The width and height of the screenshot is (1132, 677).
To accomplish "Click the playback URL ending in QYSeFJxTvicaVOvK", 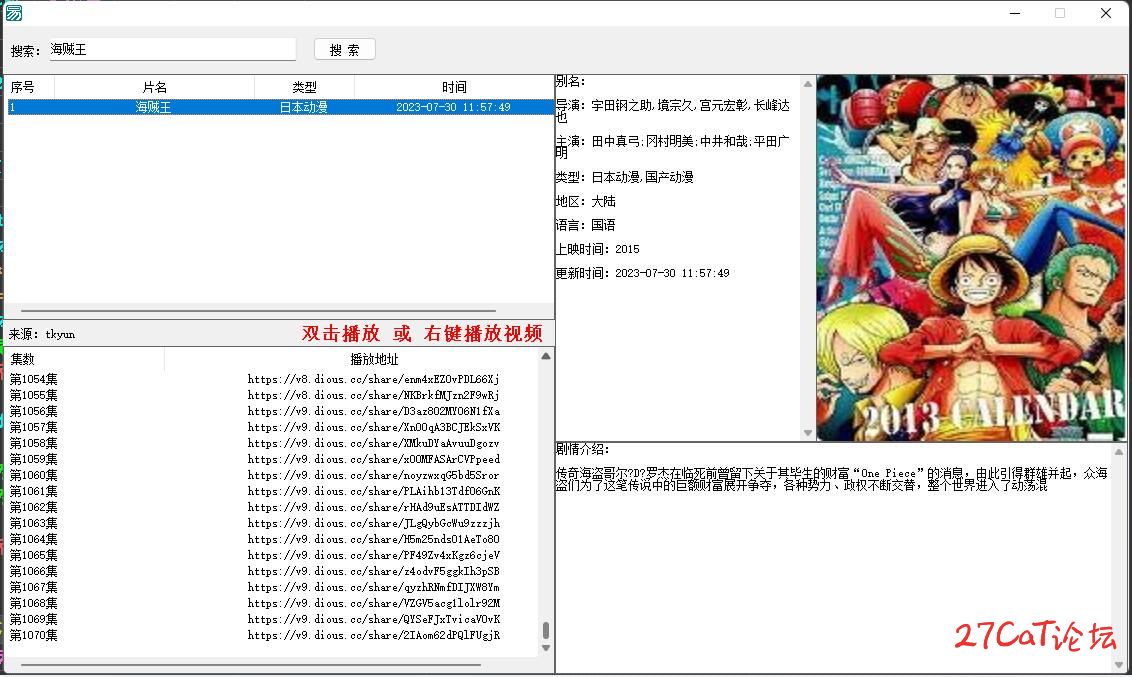I will pyautogui.click(x=373, y=619).
